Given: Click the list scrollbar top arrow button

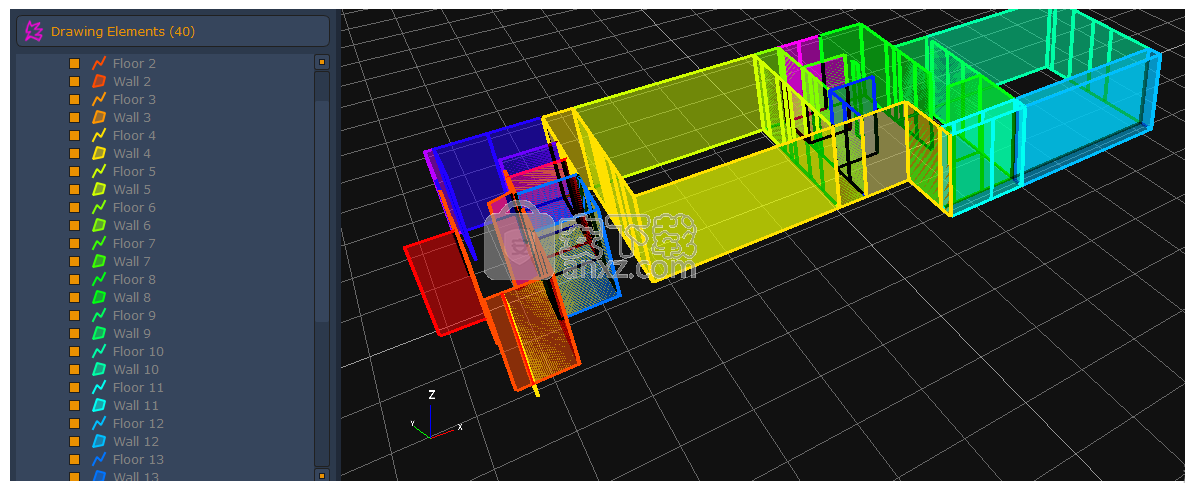Looking at the screenshot, I should click(x=322, y=62).
